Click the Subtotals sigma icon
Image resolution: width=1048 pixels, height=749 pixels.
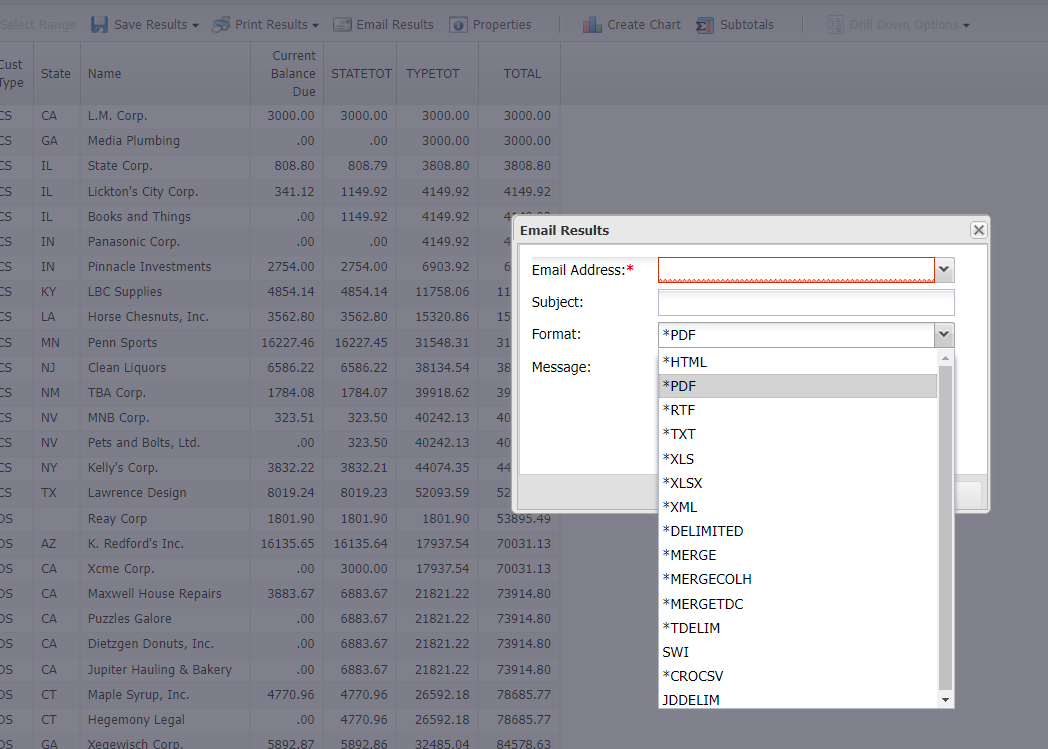pos(704,25)
